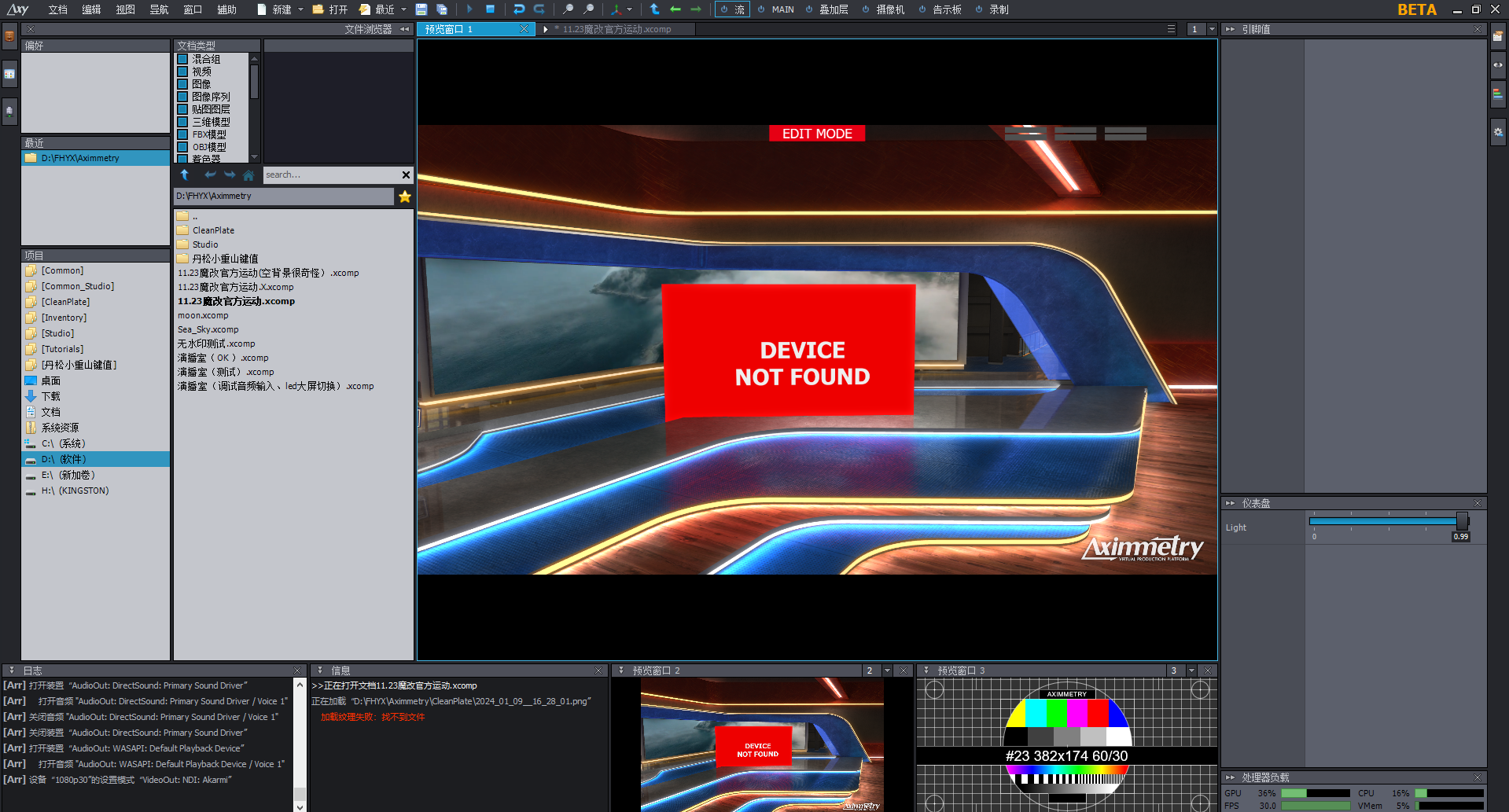Click the first magnifier find icon
This screenshot has height=812, width=1509.
click(568, 9)
